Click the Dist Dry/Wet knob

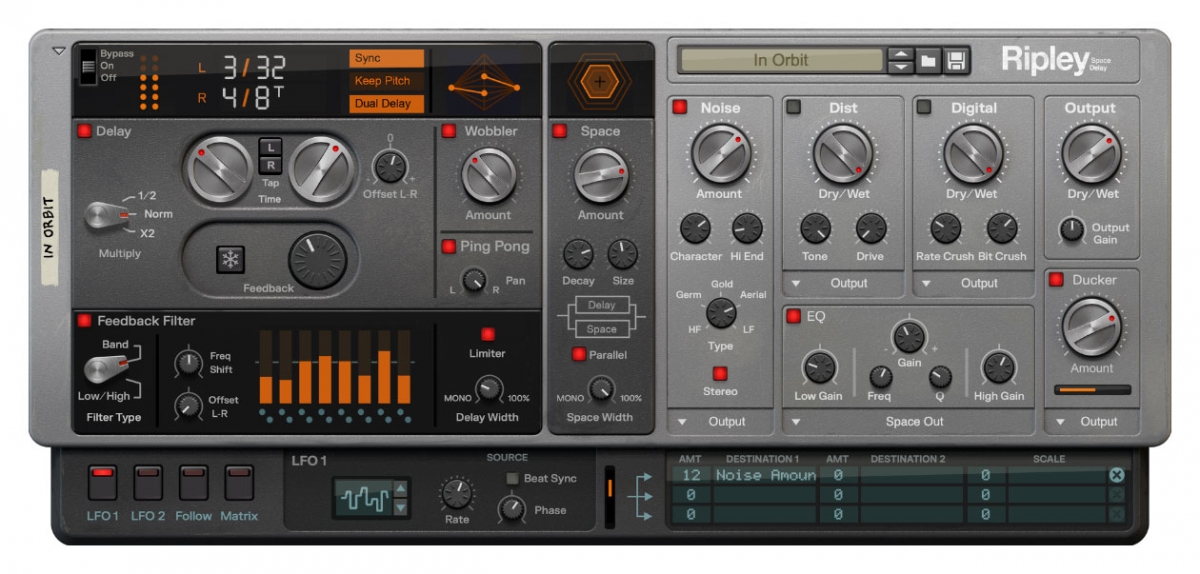[x=844, y=153]
